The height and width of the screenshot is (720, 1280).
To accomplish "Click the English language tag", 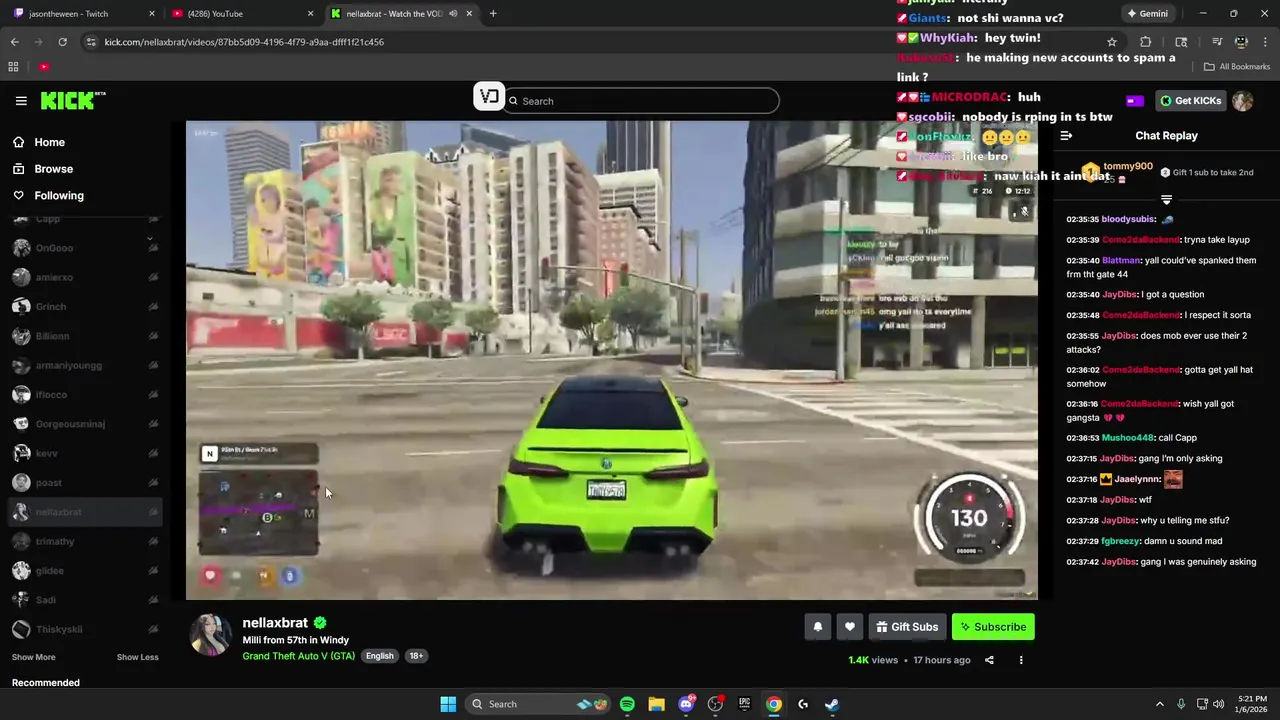I will (x=379, y=656).
